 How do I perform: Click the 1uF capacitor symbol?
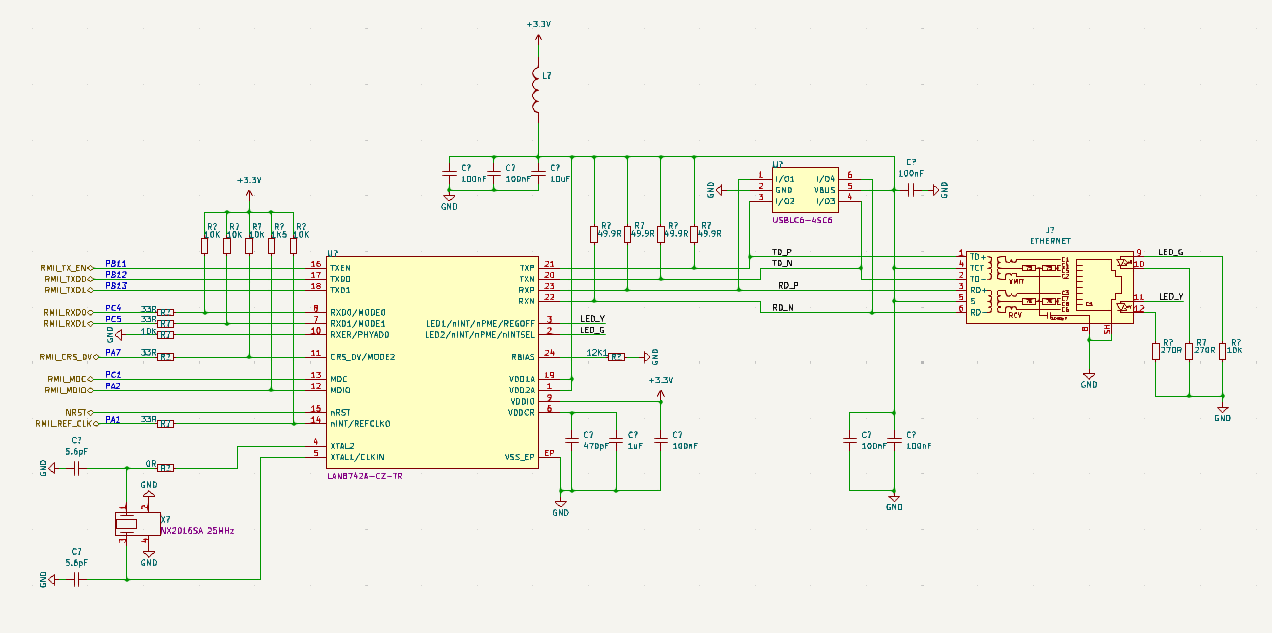617,439
